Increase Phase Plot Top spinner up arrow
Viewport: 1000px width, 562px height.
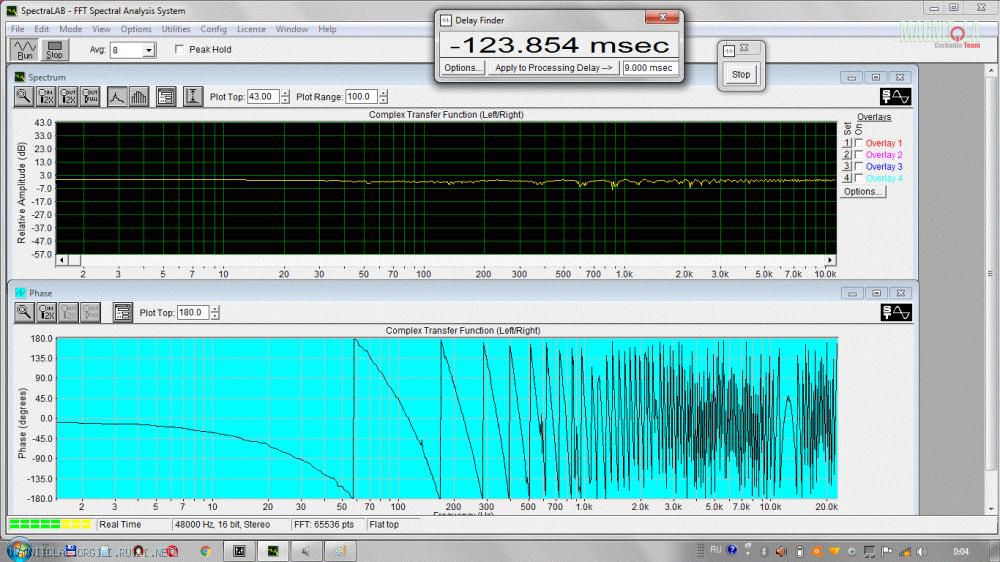(x=215, y=309)
